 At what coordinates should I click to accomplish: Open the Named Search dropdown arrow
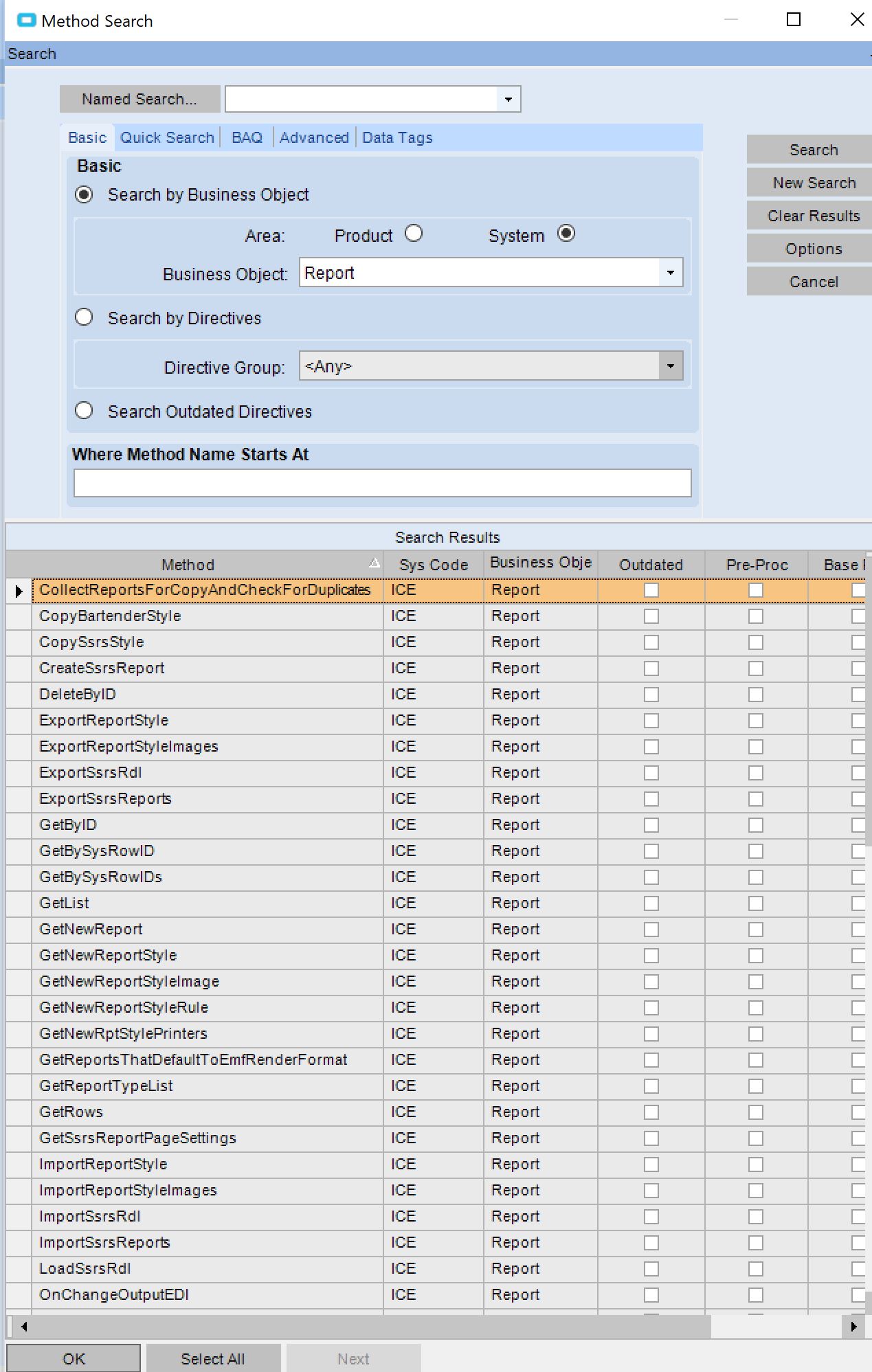(508, 99)
